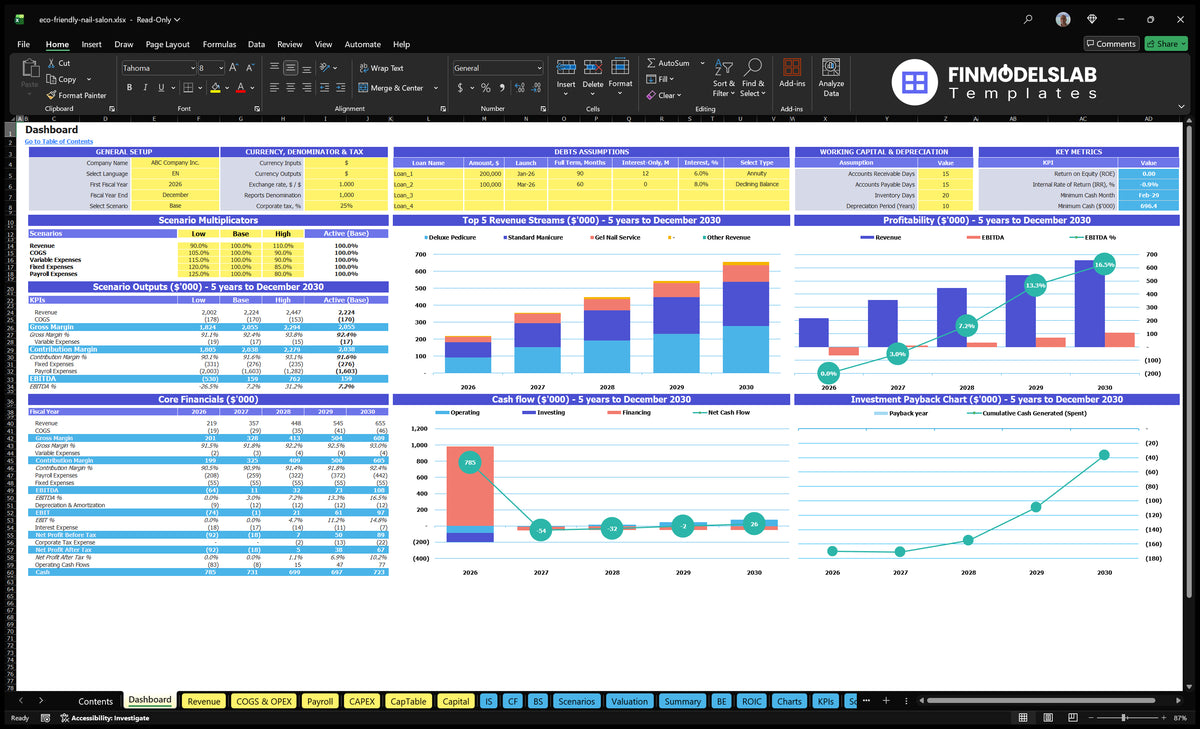The width and height of the screenshot is (1200, 729).
Task: Select the Revenue sheet tab
Action: (x=204, y=701)
